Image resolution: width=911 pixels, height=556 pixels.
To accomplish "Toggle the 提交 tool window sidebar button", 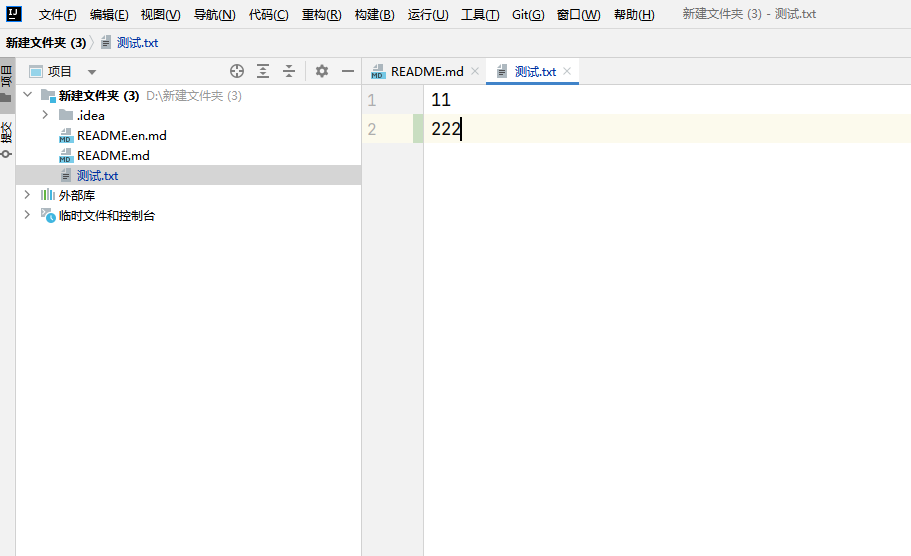I will click(7, 138).
